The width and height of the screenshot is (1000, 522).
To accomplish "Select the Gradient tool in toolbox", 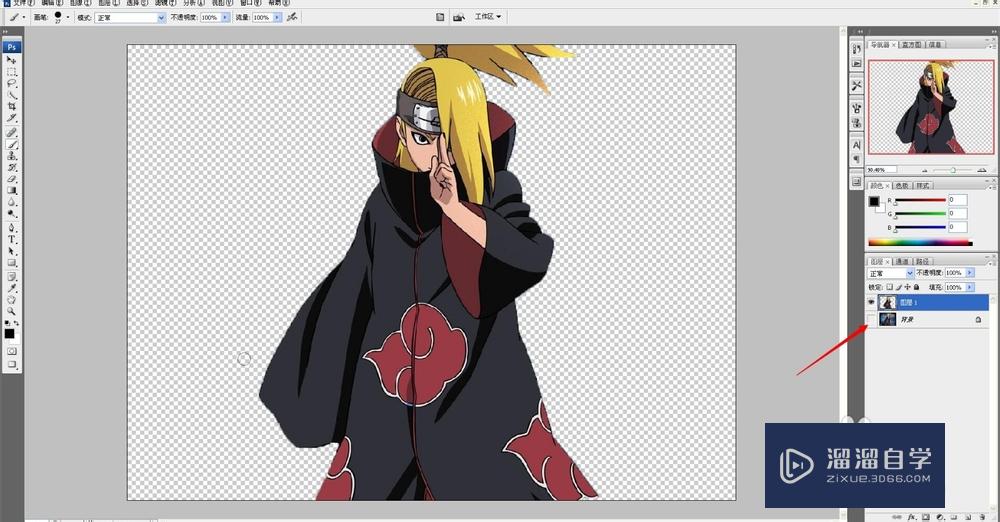I will (12, 190).
